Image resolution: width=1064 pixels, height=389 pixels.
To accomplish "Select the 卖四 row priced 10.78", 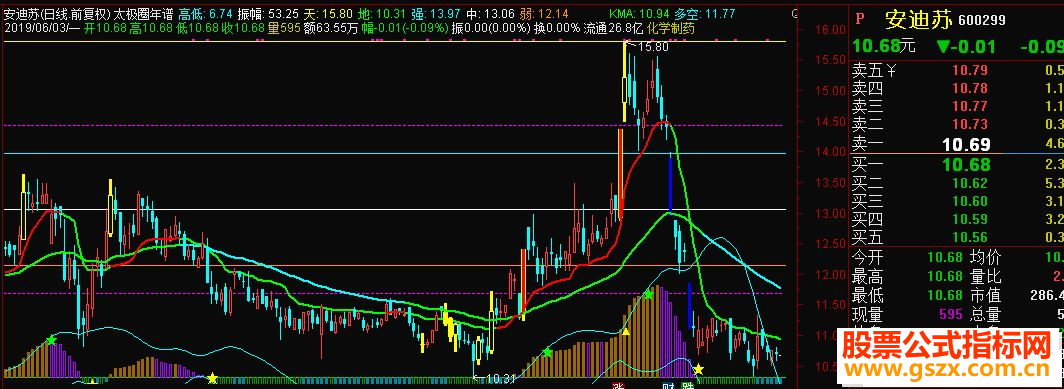I will point(957,88).
